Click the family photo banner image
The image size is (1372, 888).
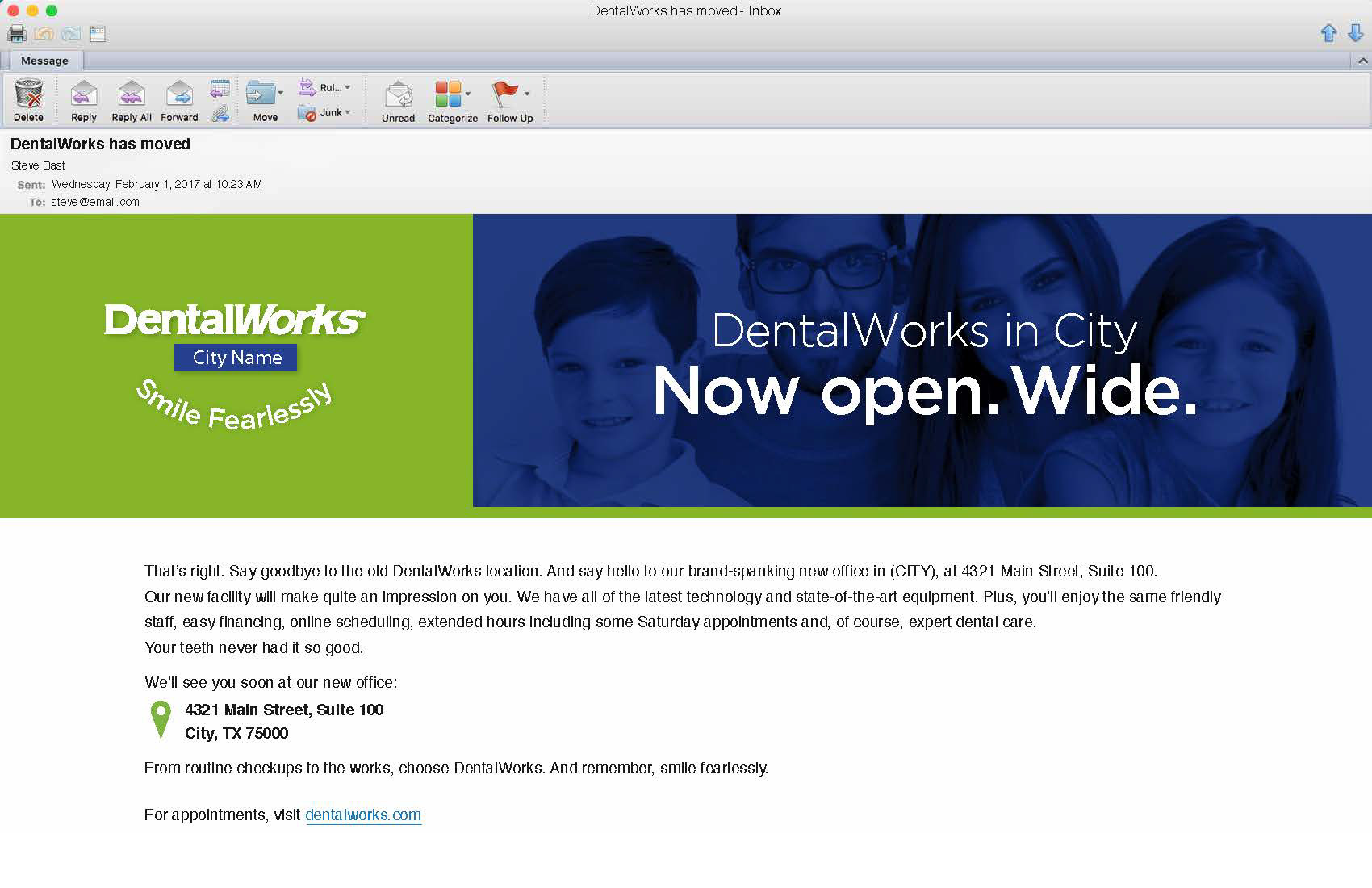coord(922,360)
